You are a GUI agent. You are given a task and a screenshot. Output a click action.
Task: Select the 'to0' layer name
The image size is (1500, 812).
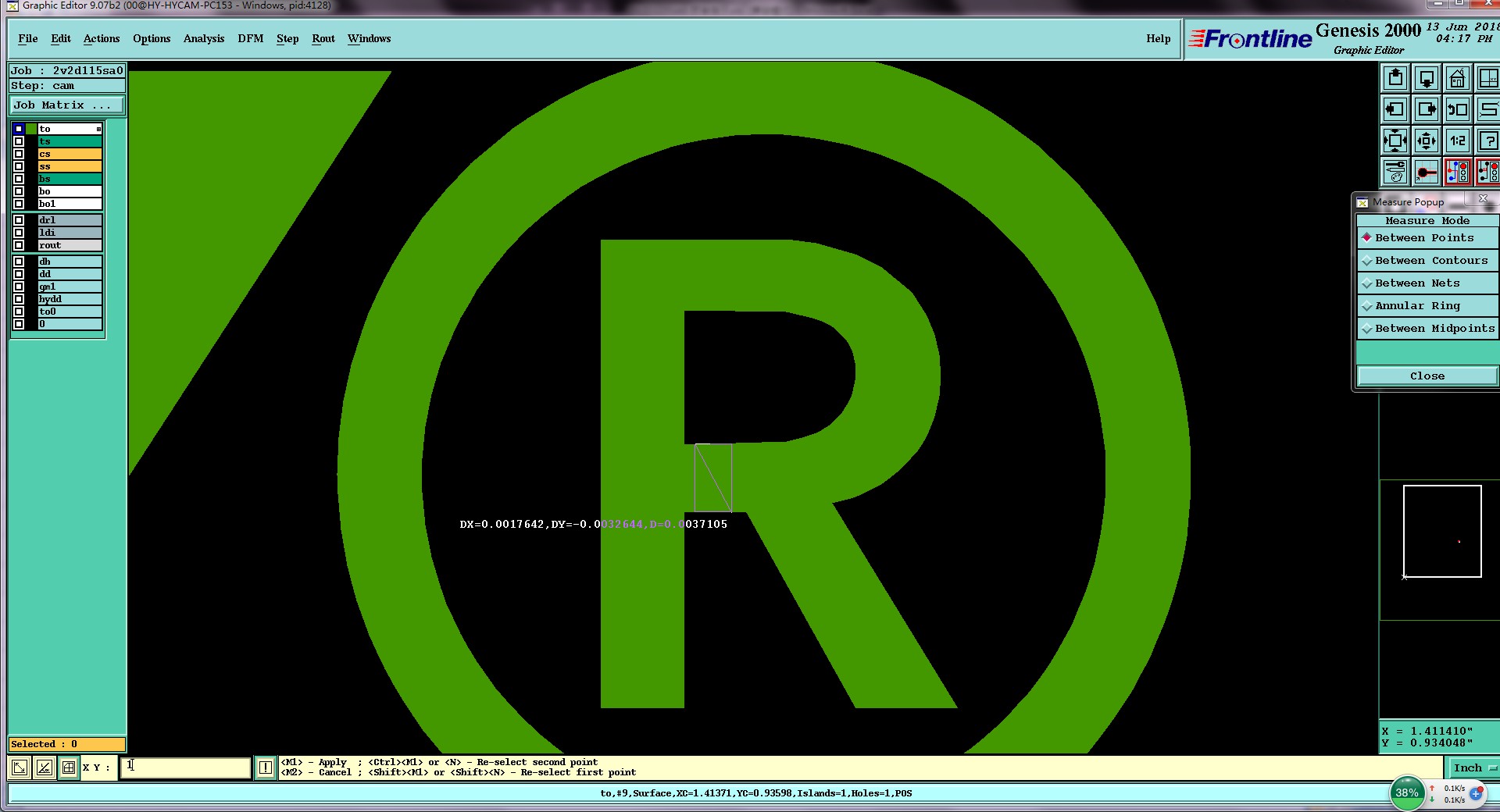click(x=70, y=312)
